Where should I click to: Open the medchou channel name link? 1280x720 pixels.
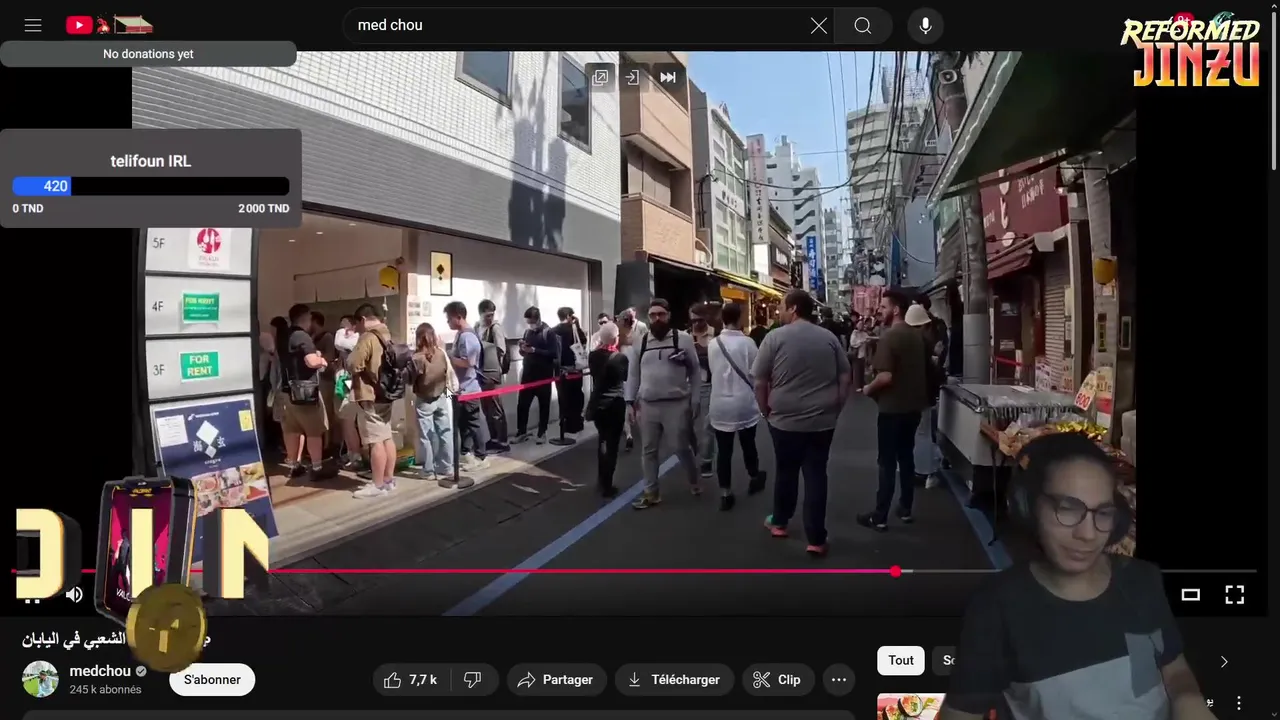click(100, 671)
